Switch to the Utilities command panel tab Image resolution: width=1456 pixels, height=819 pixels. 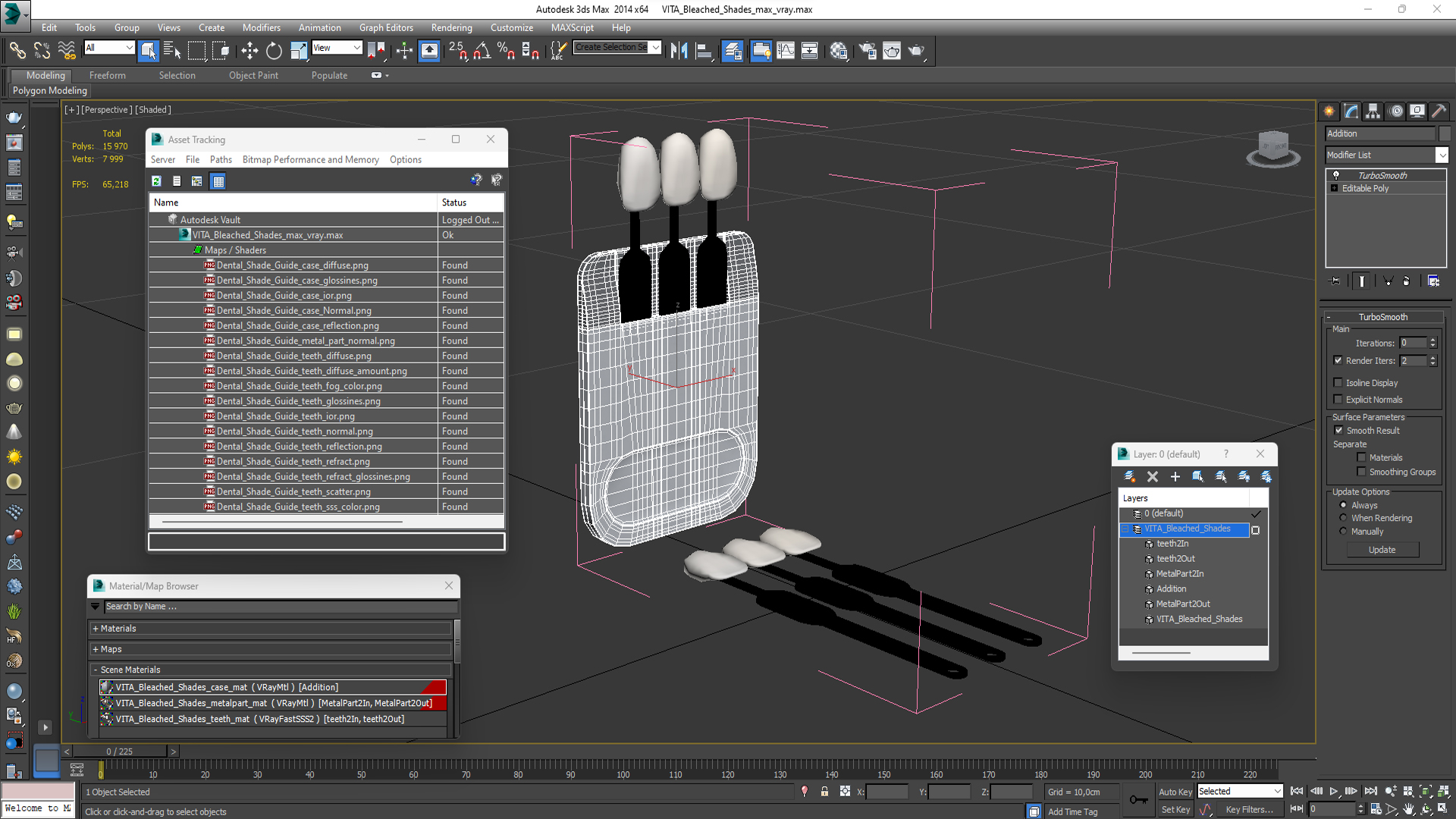tap(1439, 111)
